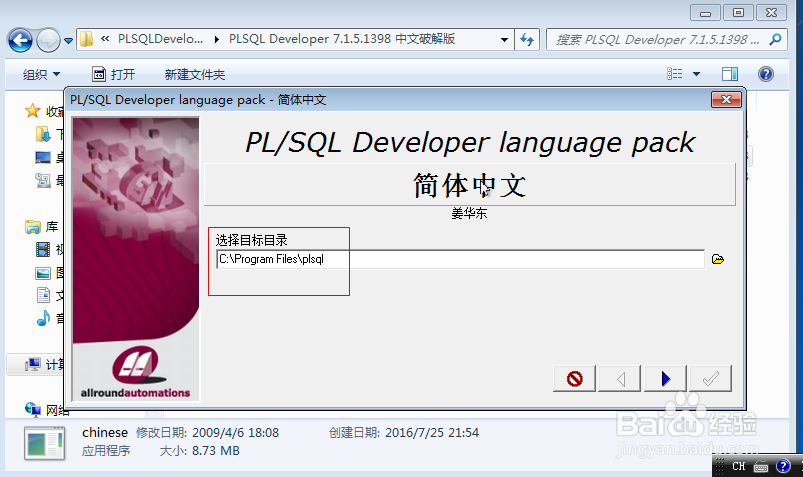Click language bar help icon
803x477 pixels.
point(783,466)
